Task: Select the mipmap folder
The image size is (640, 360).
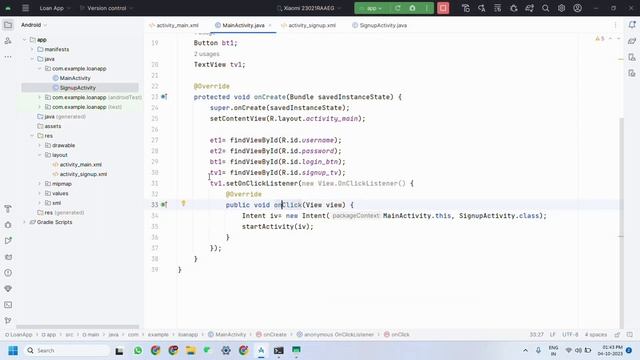Action: point(58,184)
